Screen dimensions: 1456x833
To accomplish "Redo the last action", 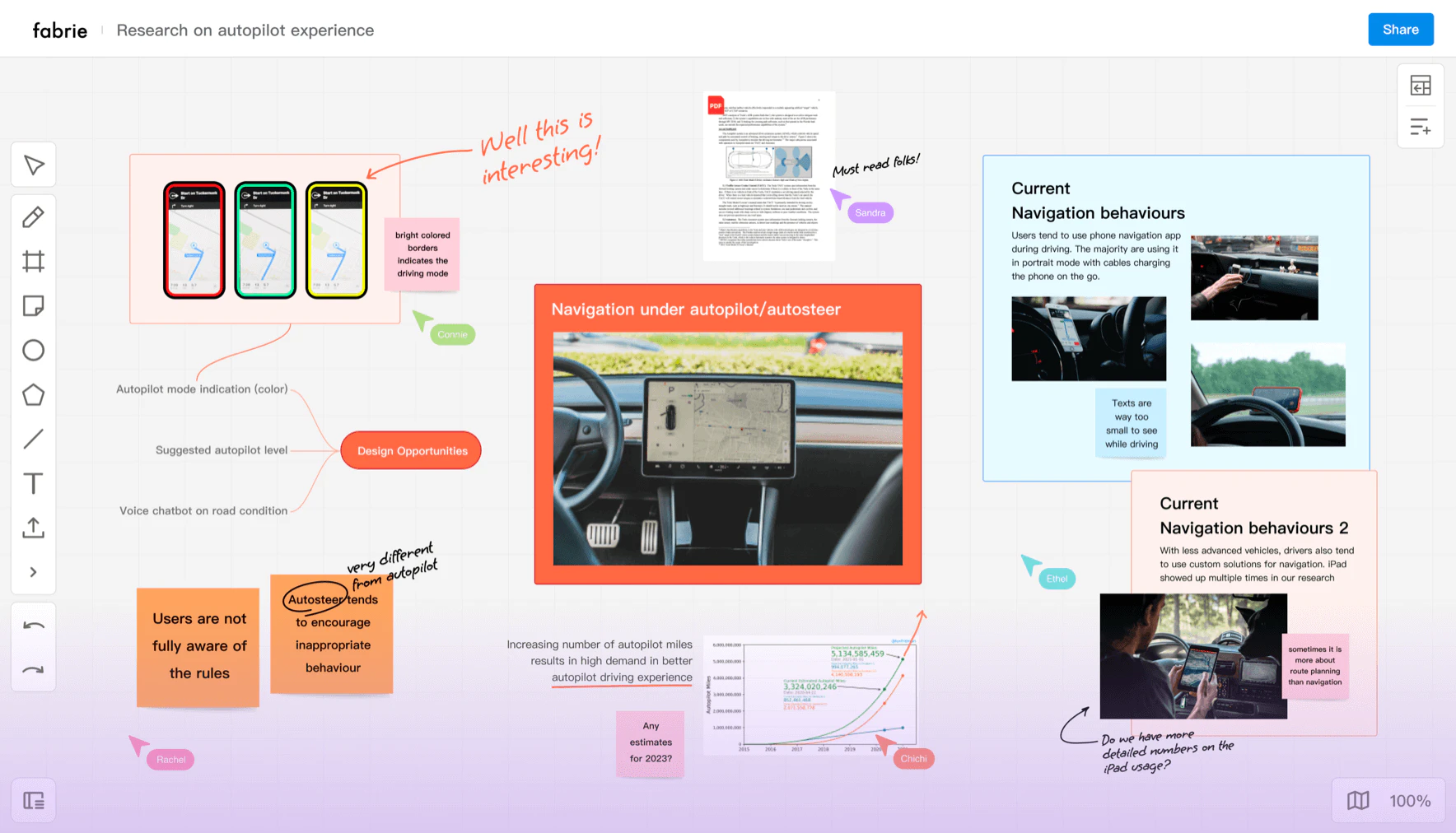I will coord(34,670).
